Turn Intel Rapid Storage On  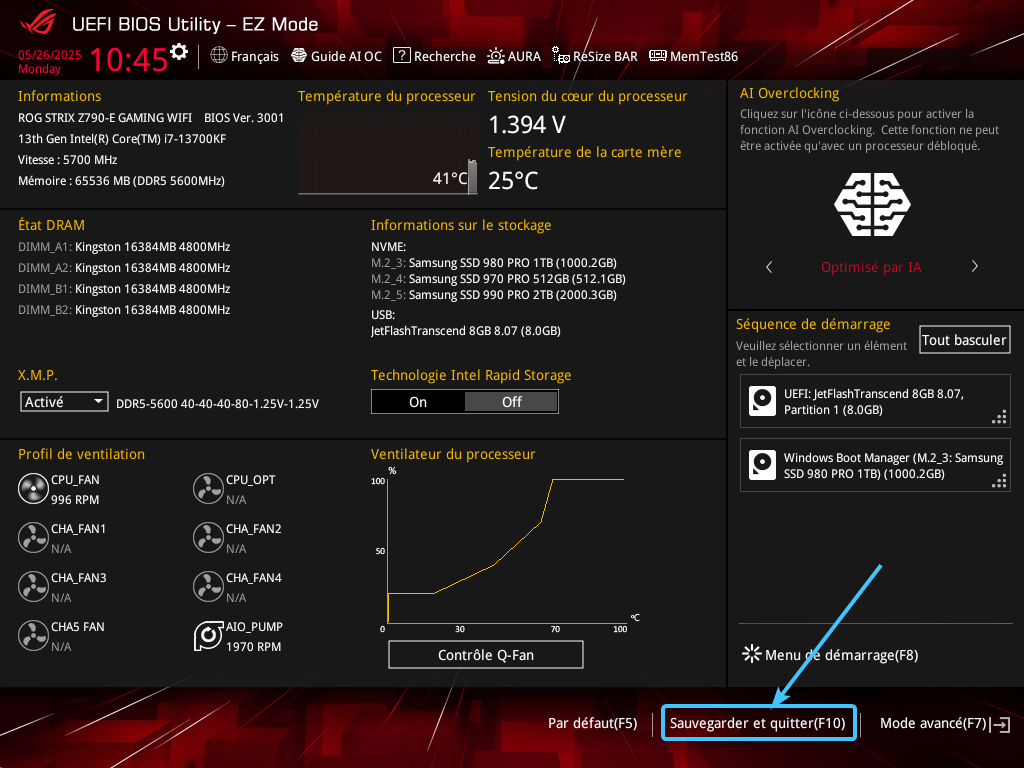click(418, 402)
